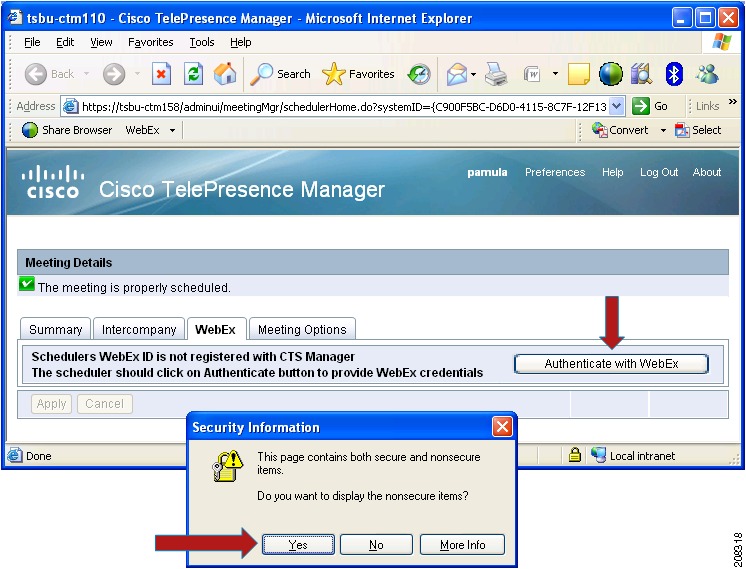Open the Favorites menu
This screenshot has width=746, height=569.
click(150, 42)
